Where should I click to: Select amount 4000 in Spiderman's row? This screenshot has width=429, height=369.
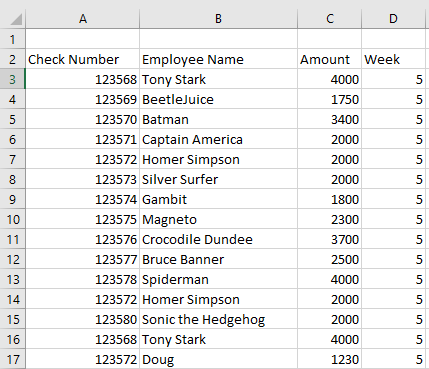click(x=329, y=279)
